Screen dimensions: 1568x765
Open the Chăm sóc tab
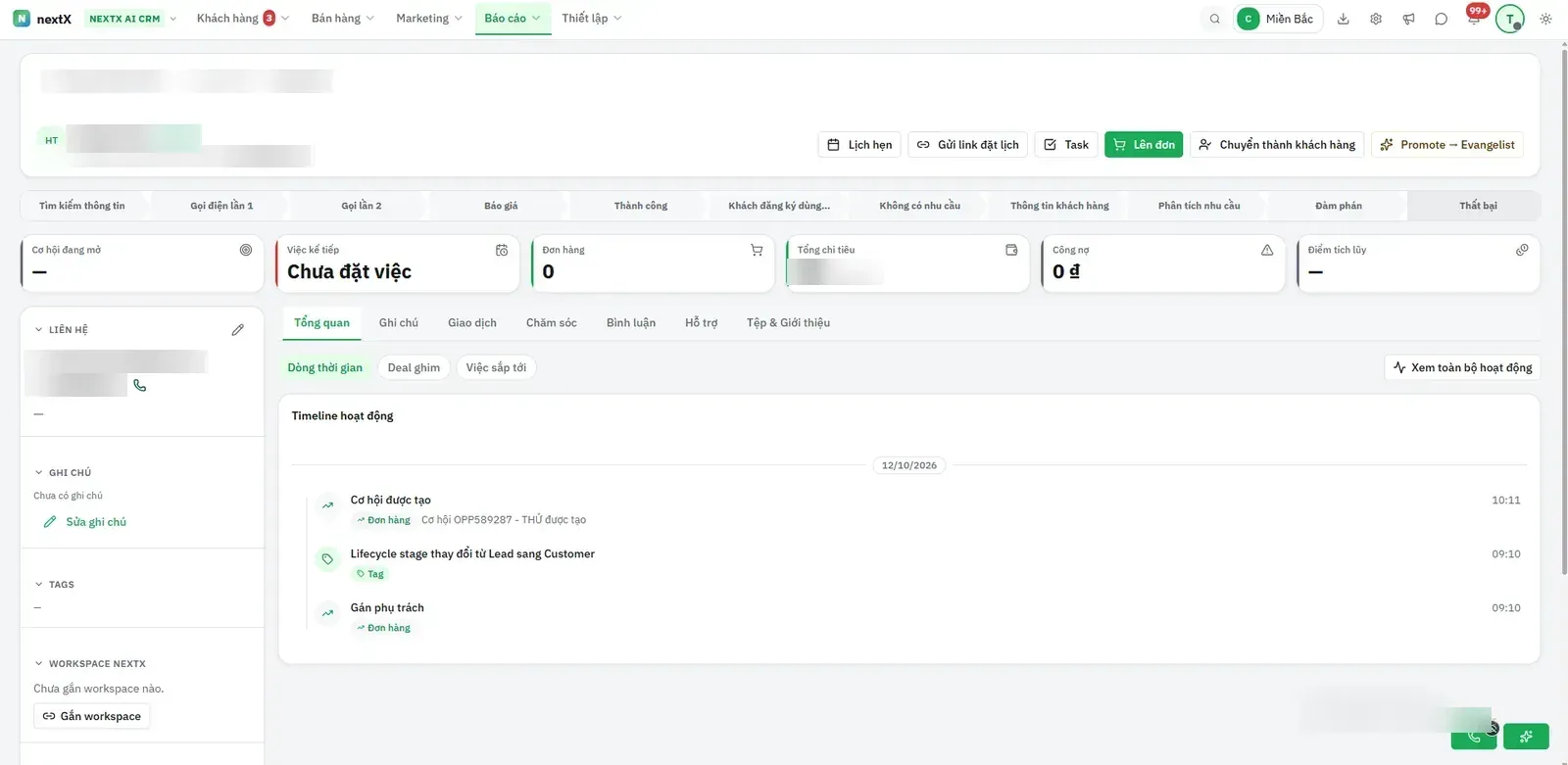pos(552,323)
